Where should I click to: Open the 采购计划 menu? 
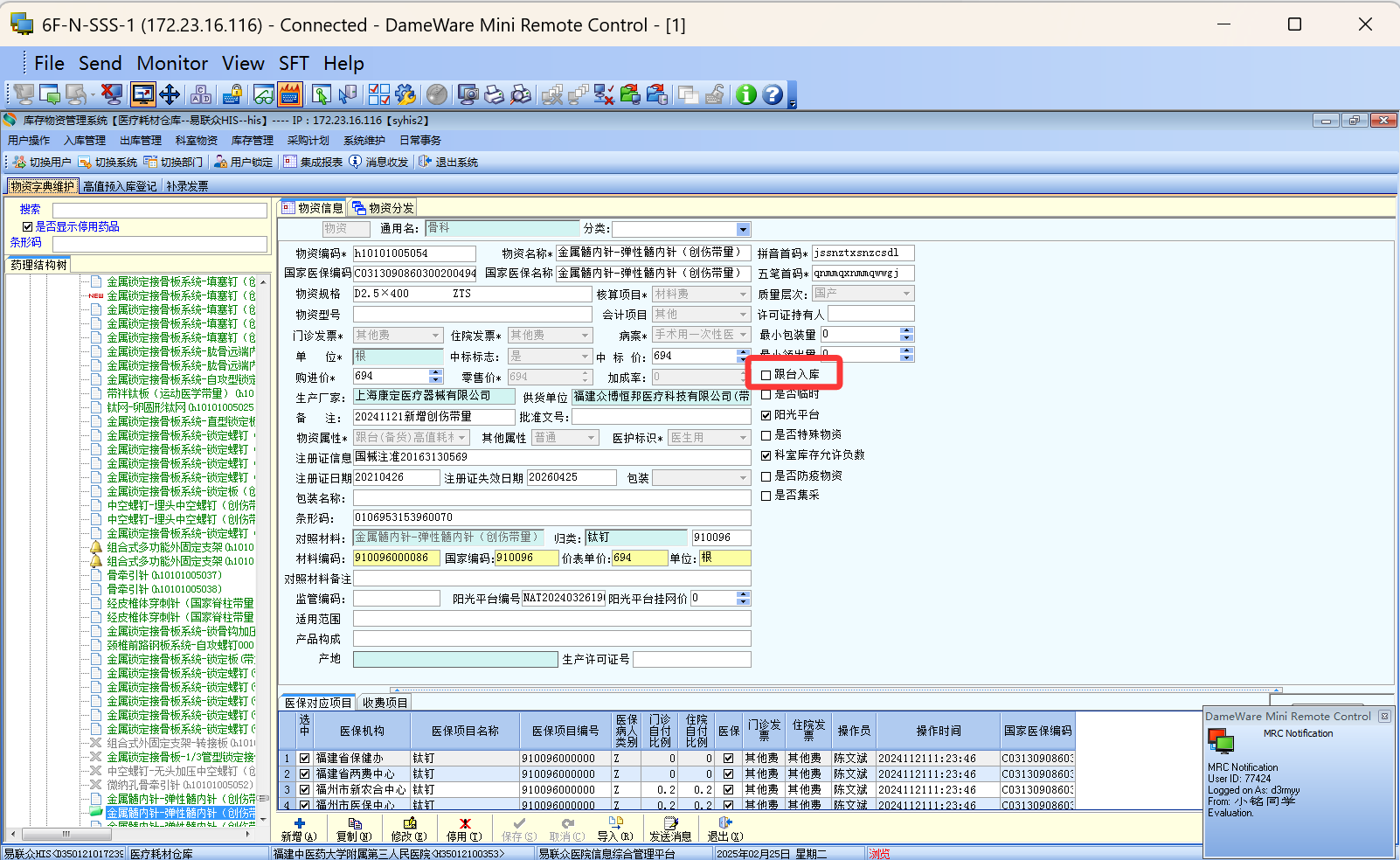coord(308,140)
